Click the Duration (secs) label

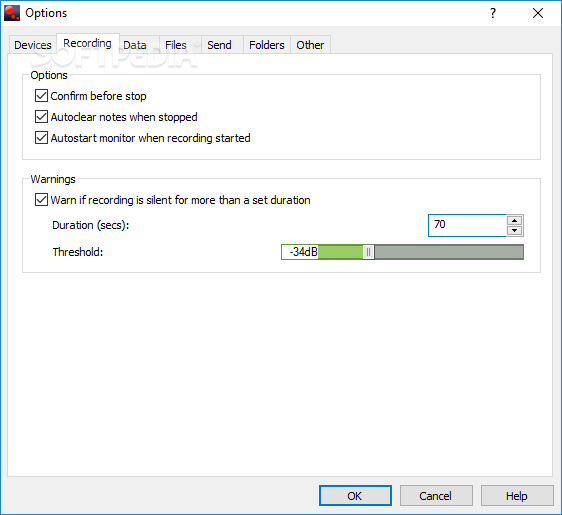[91, 225]
